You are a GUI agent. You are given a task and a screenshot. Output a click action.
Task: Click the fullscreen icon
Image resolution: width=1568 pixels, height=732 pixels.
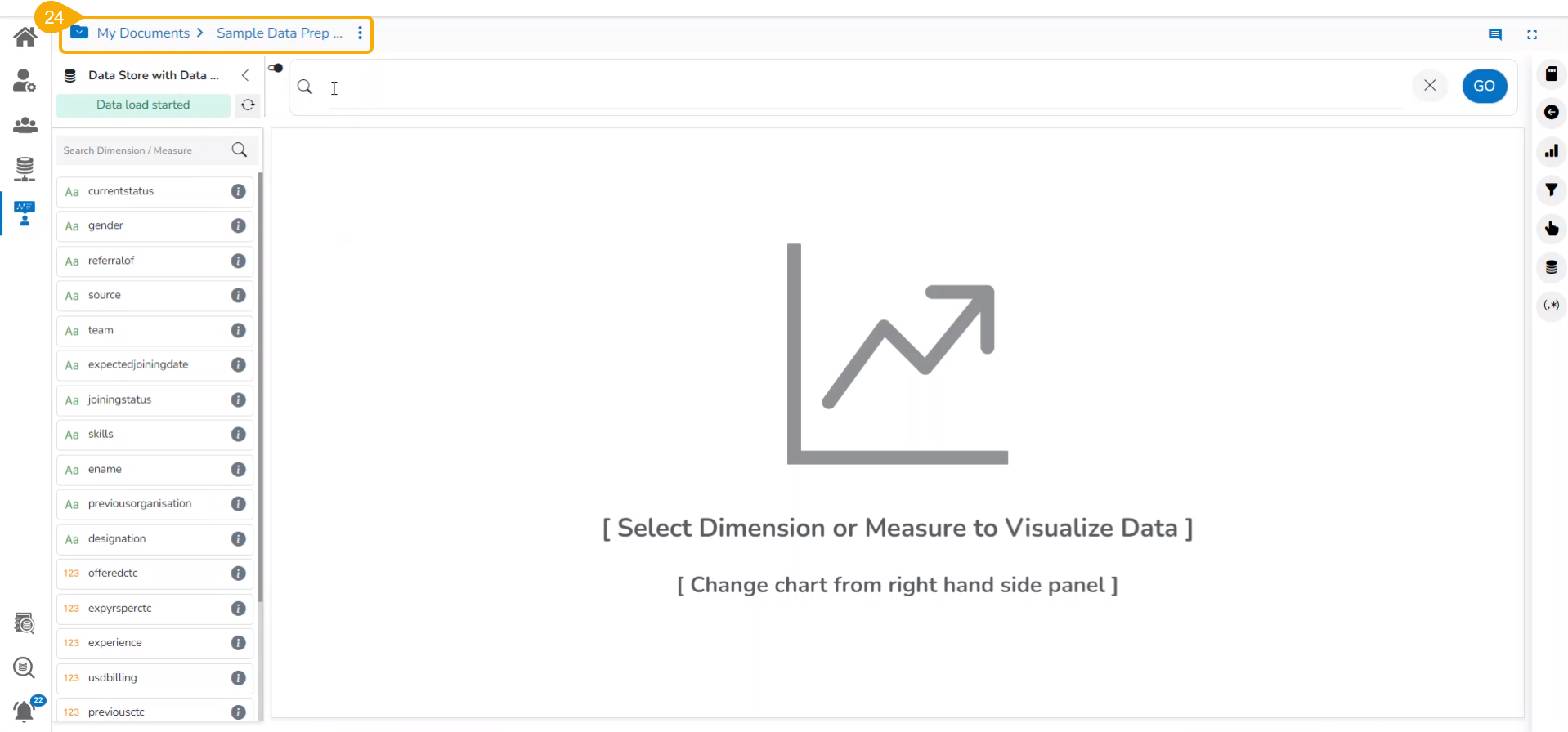click(x=1531, y=34)
